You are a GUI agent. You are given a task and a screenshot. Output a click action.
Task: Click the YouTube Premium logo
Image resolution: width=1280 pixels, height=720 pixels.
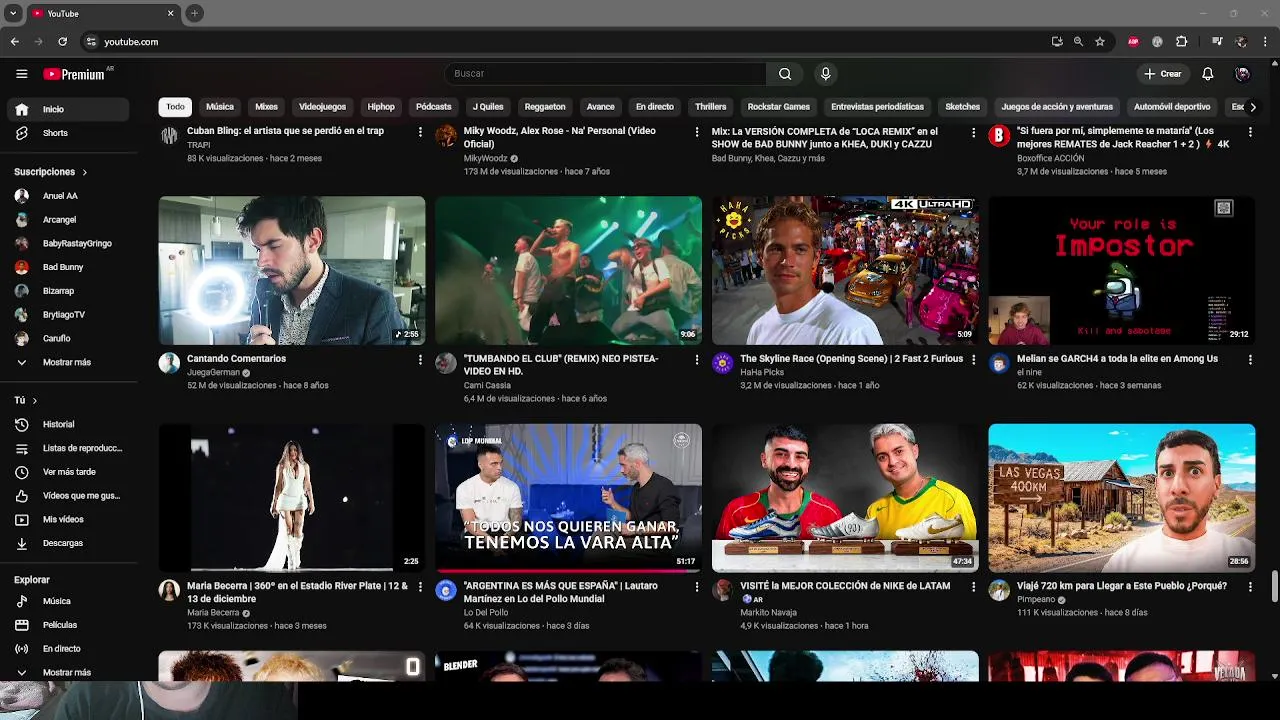click(75, 74)
